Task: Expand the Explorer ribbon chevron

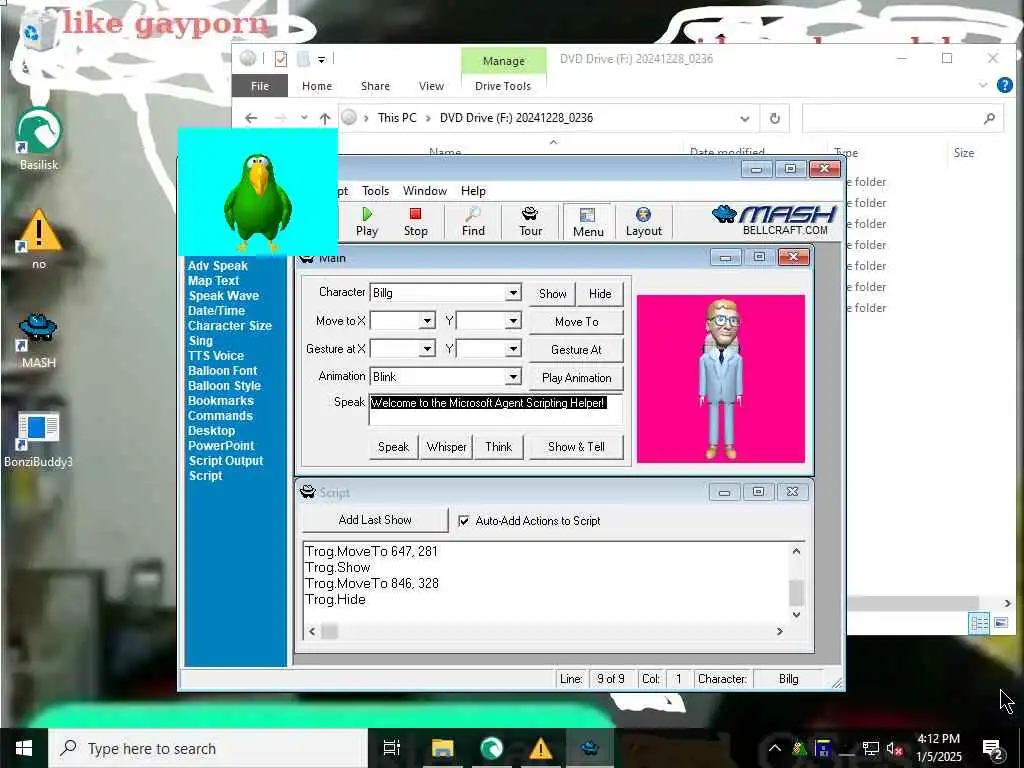Action: (983, 86)
